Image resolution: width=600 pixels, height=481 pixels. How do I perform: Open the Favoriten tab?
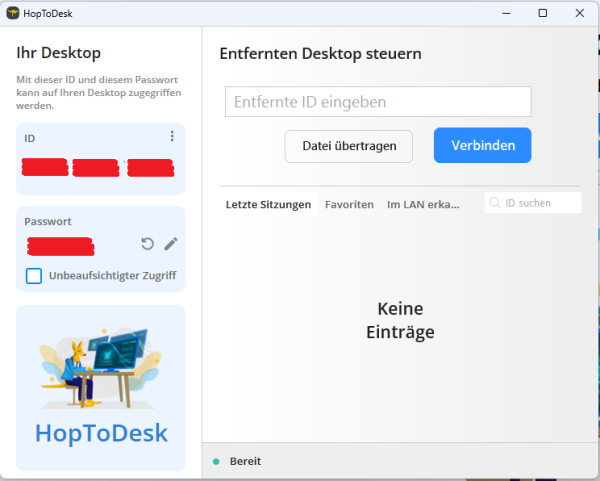(x=349, y=204)
